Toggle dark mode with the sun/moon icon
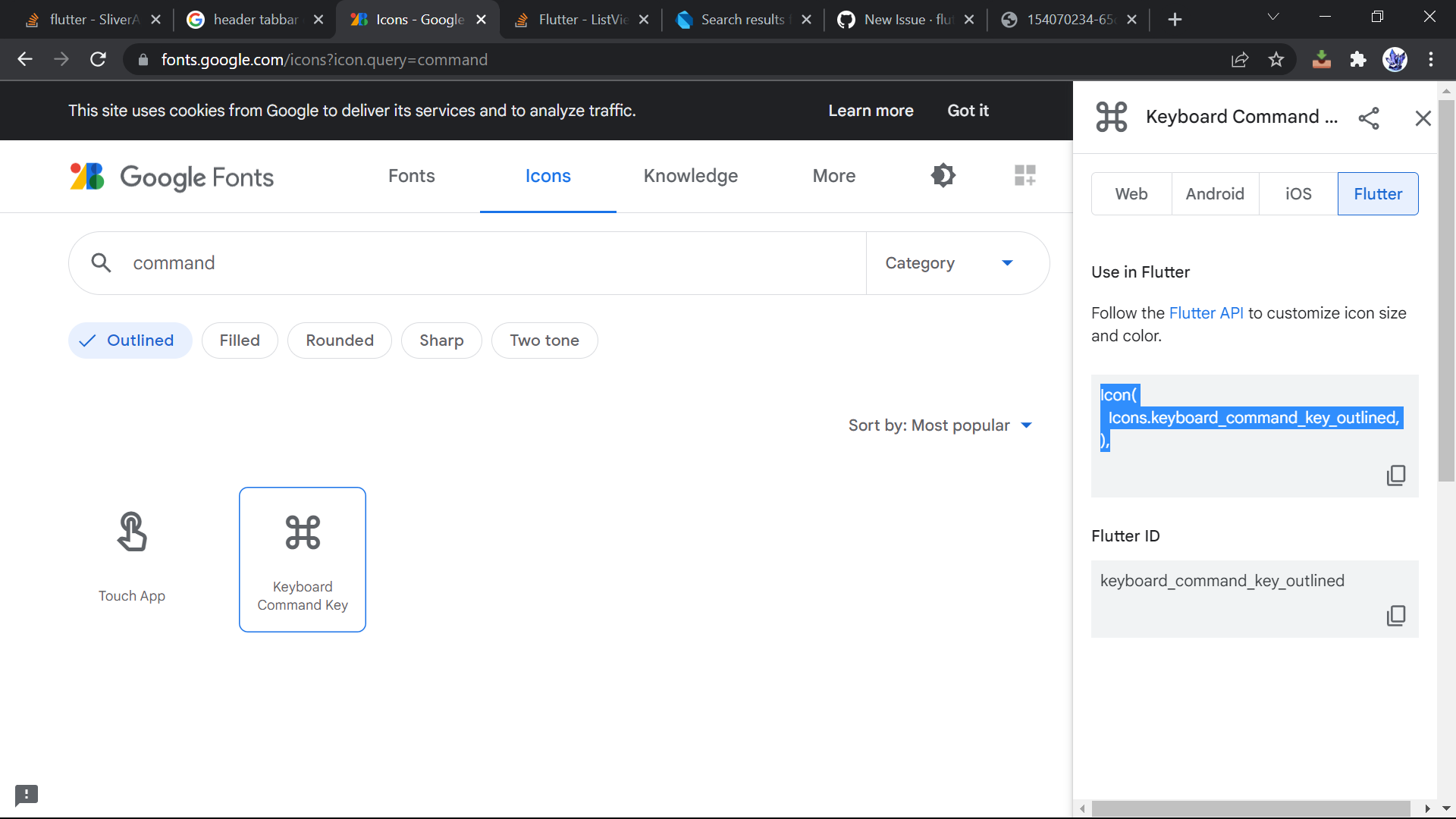 coord(943,175)
